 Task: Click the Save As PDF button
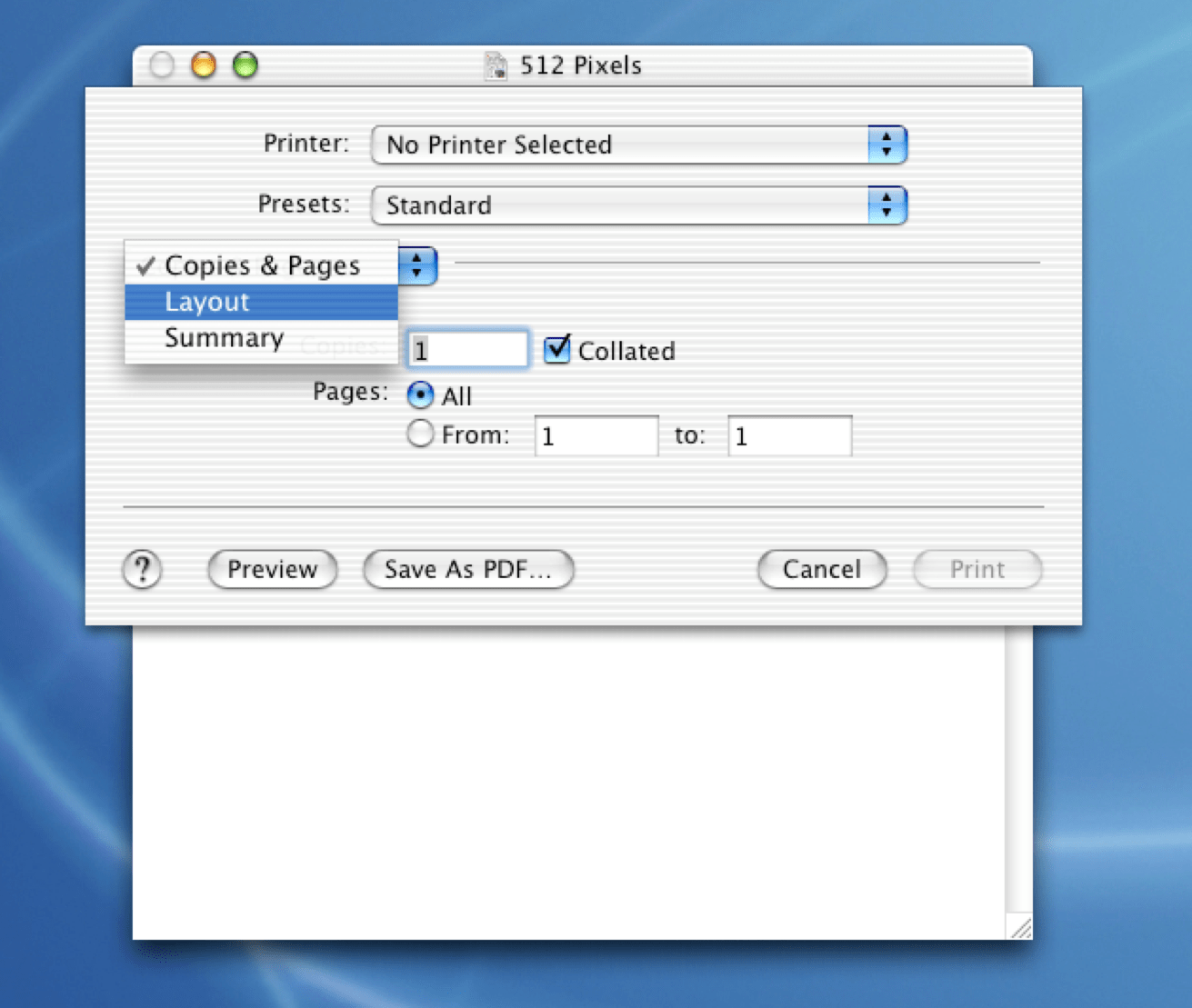[468, 569]
